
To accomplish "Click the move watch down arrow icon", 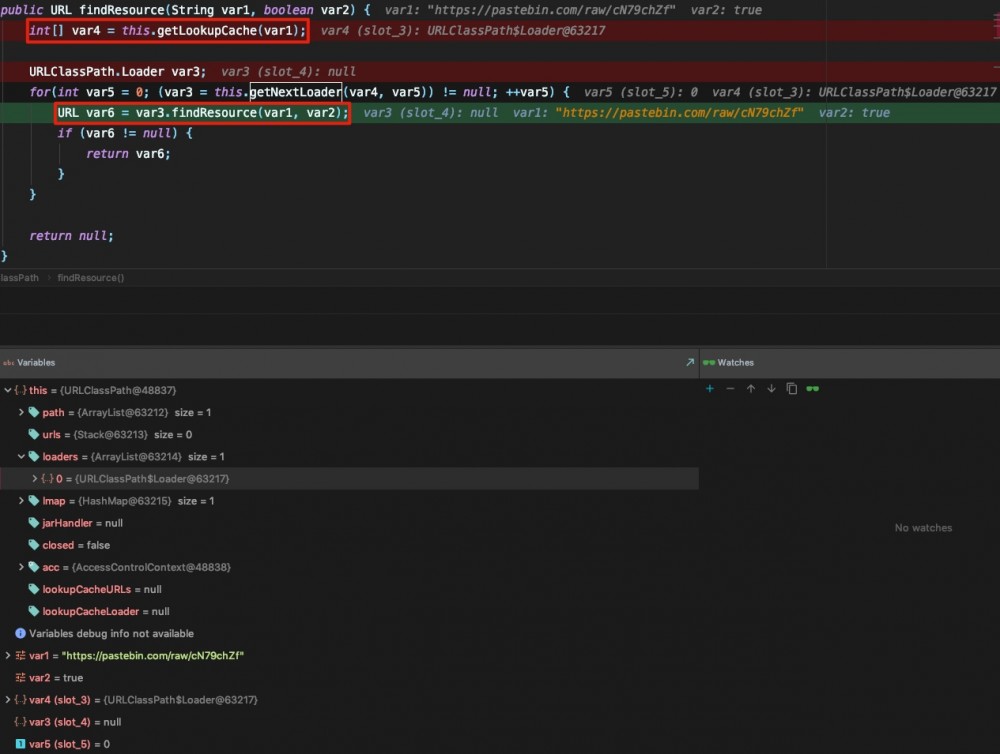I will (x=770, y=388).
